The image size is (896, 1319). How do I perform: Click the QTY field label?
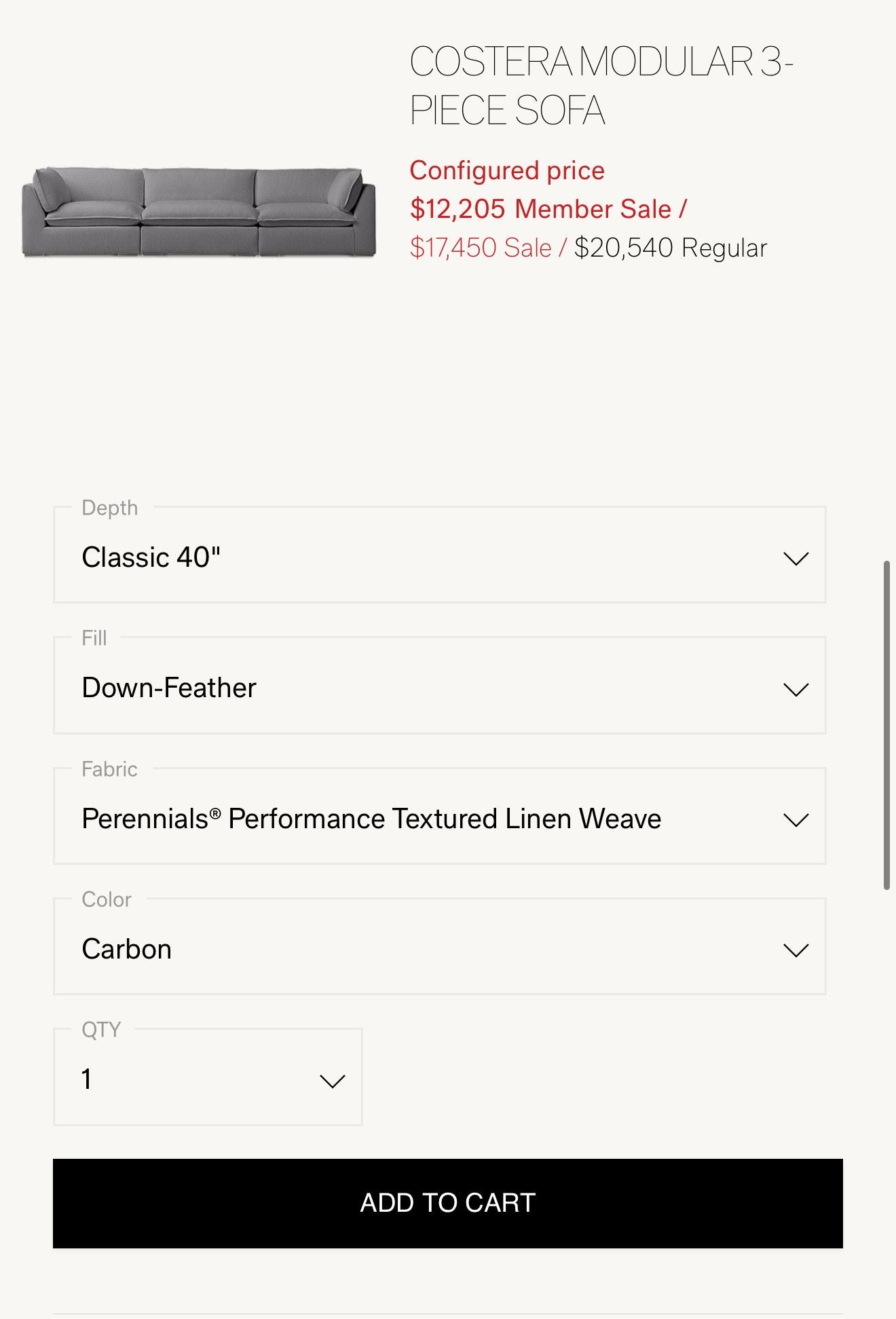point(101,1030)
